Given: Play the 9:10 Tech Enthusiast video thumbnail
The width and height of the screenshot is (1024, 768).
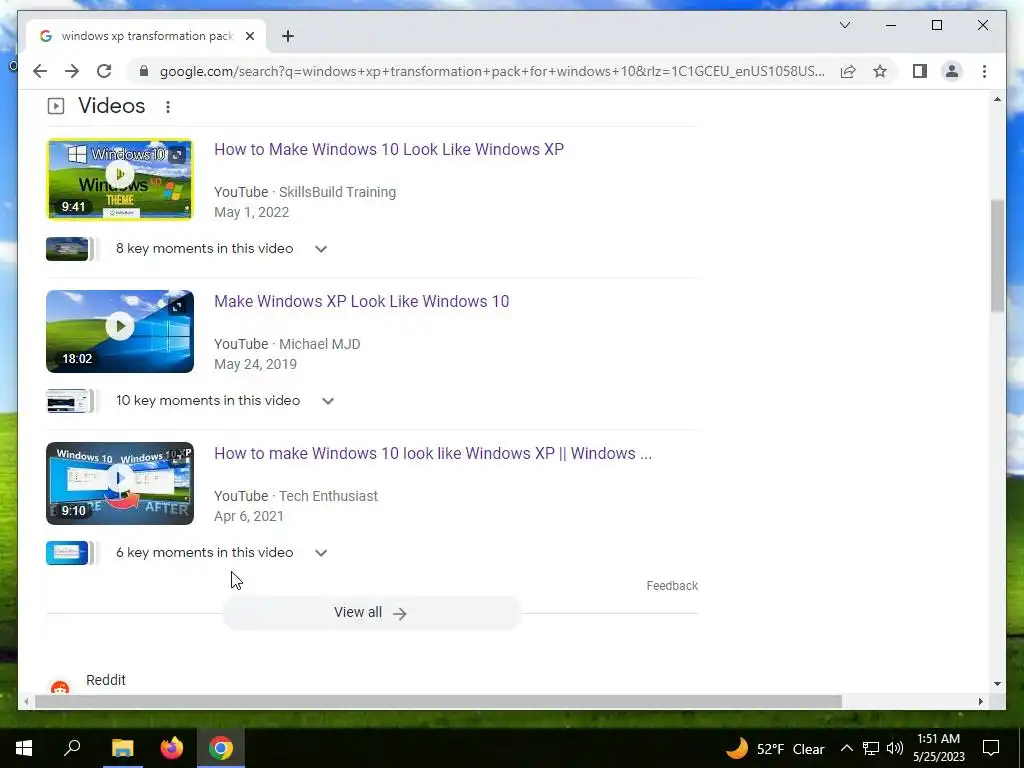Looking at the screenshot, I should (x=120, y=483).
